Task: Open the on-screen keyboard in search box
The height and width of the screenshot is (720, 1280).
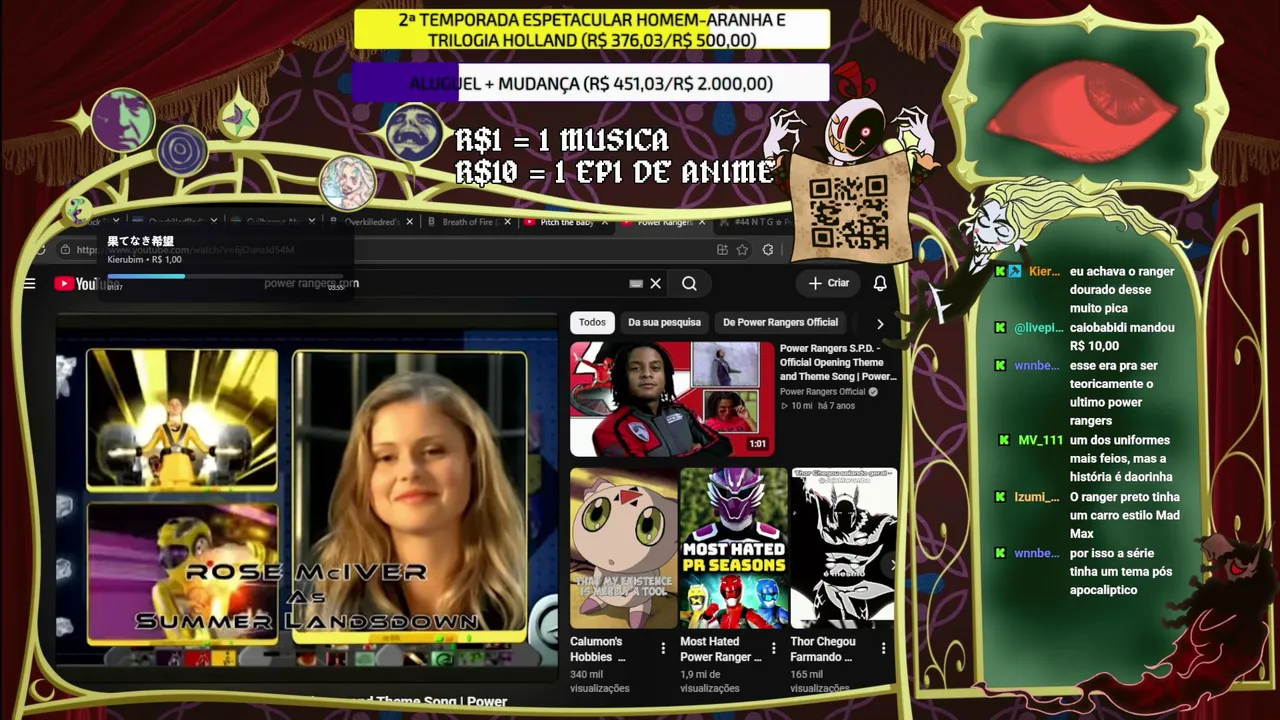Action: [x=636, y=284]
